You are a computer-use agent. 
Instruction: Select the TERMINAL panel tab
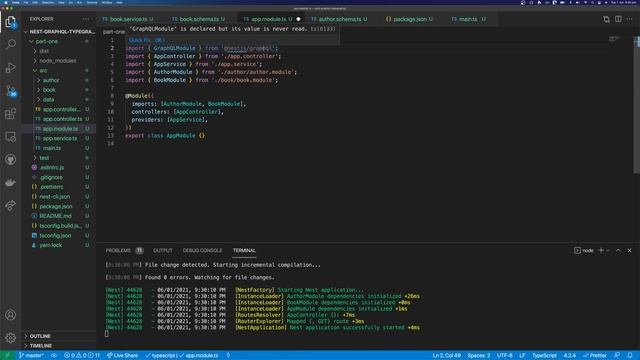click(x=244, y=250)
